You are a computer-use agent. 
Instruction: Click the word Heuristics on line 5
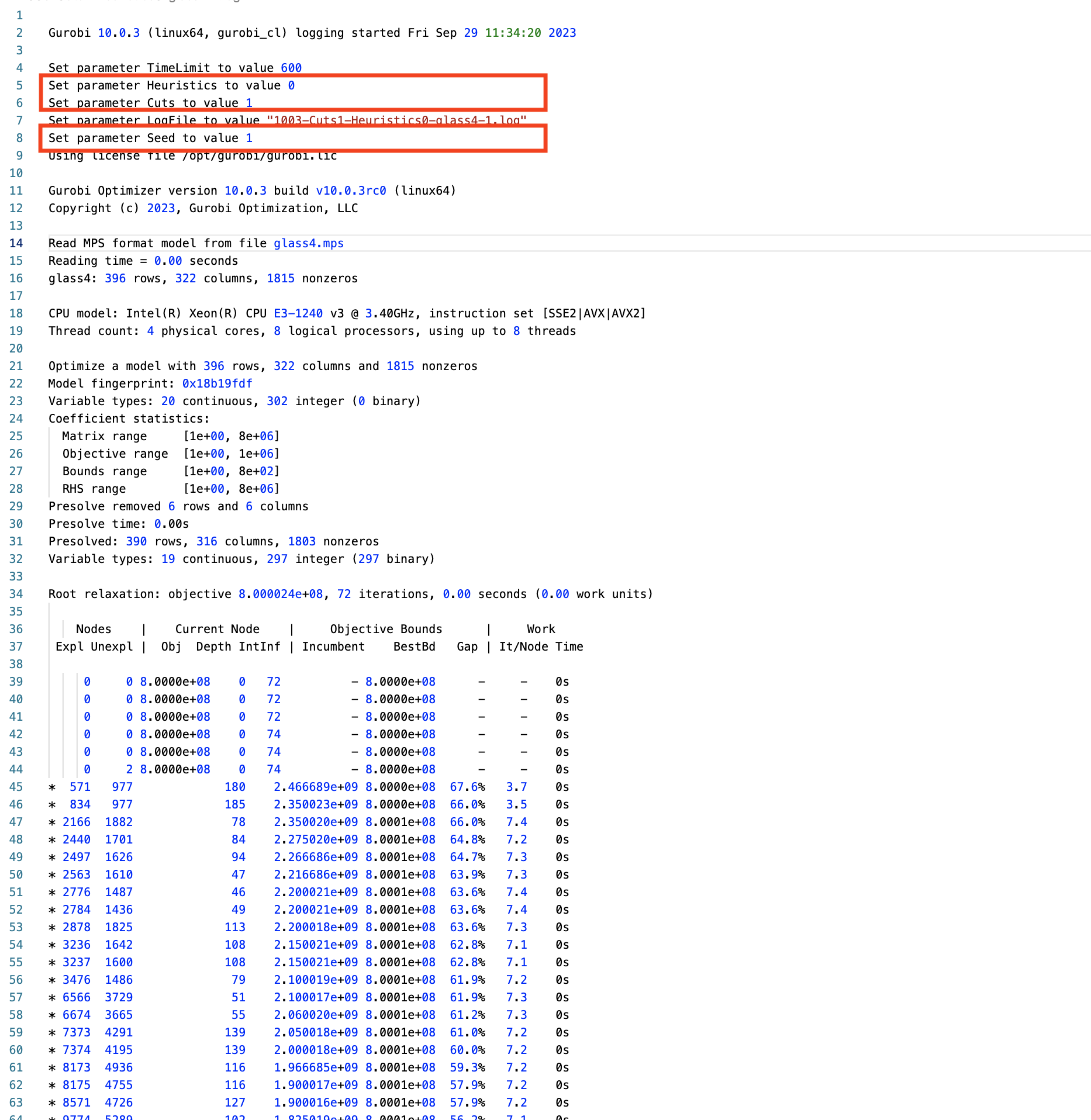coord(181,85)
